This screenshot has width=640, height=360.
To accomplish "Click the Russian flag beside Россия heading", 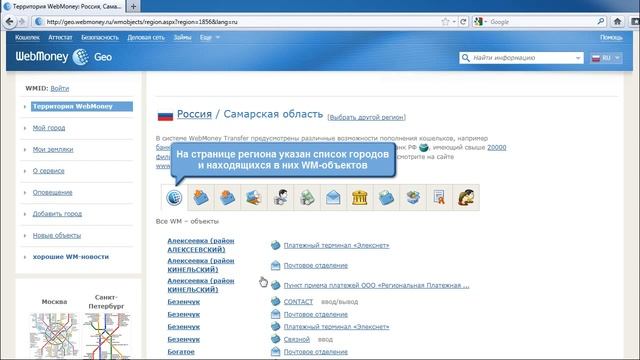I will pos(165,116).
